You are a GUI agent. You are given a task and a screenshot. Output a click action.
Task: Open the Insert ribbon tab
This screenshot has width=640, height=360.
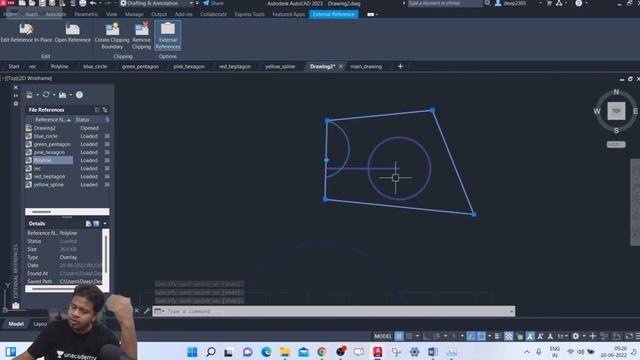31,14
